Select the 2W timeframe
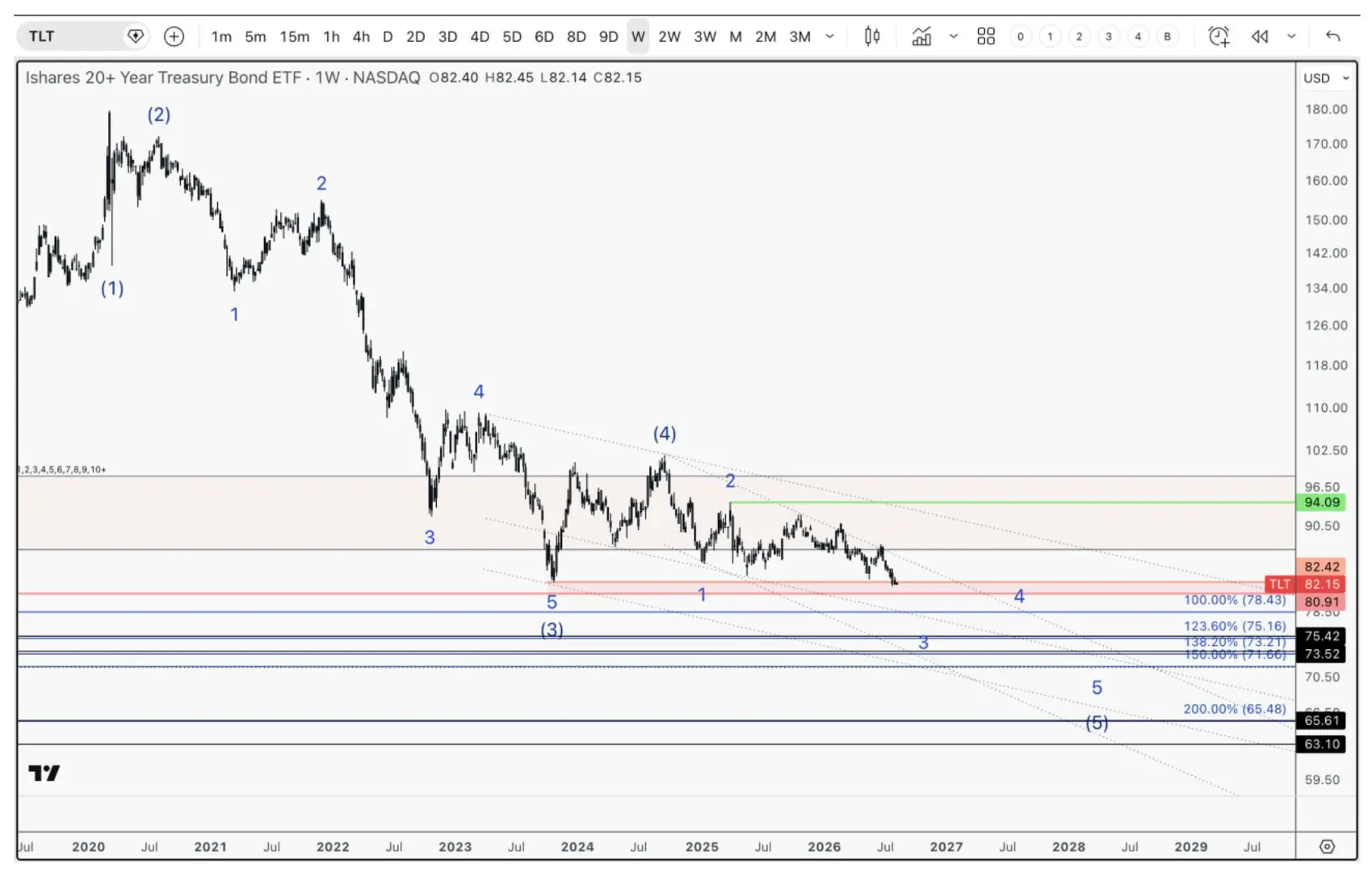 [x=669, y=36]
